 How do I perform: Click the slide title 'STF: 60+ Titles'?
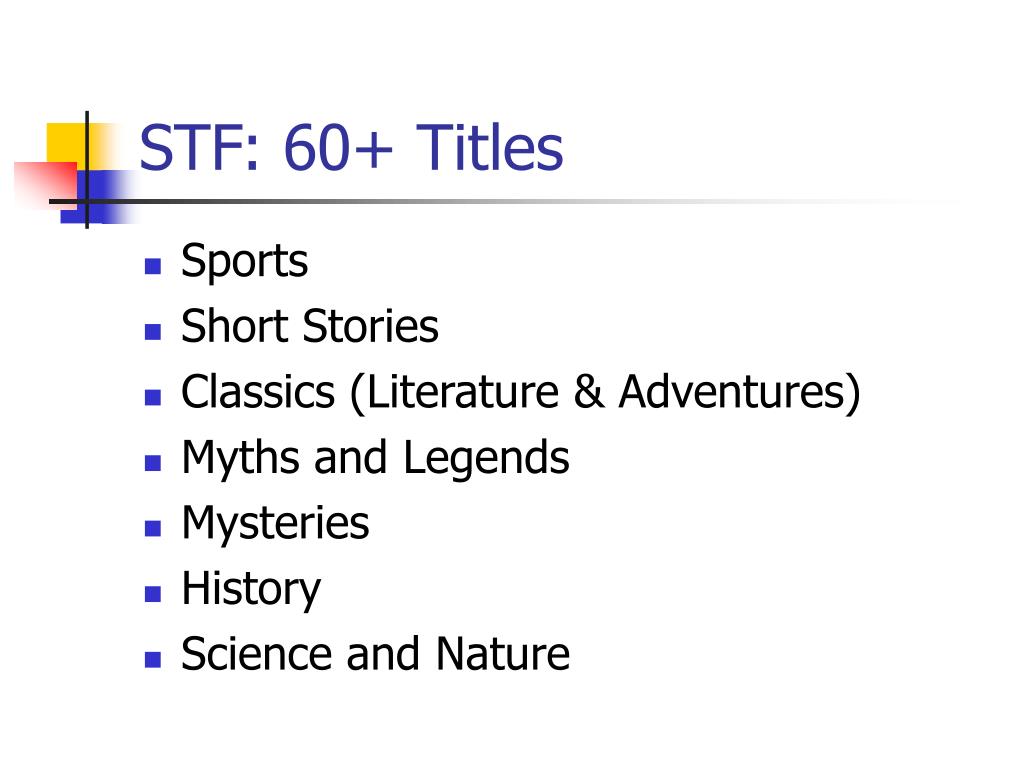[x=351, y=148]
